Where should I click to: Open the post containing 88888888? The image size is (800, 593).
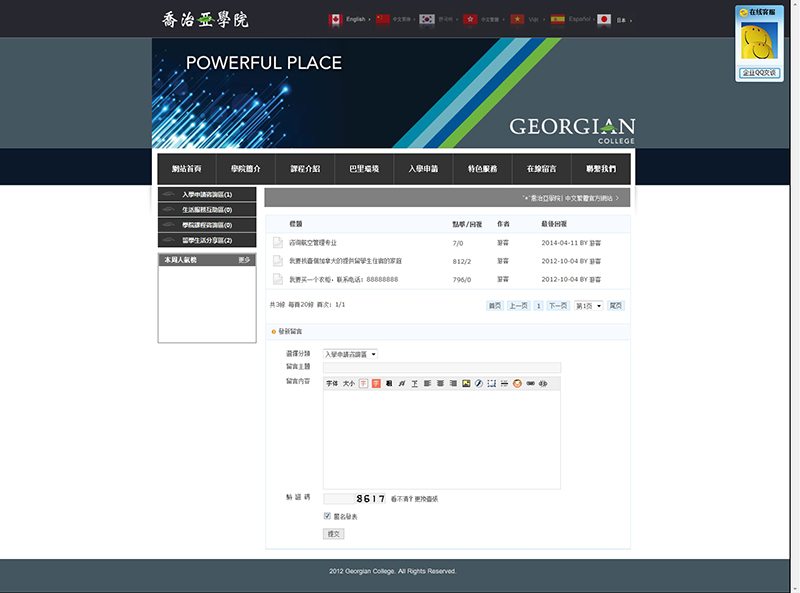[x=343, y=280]
